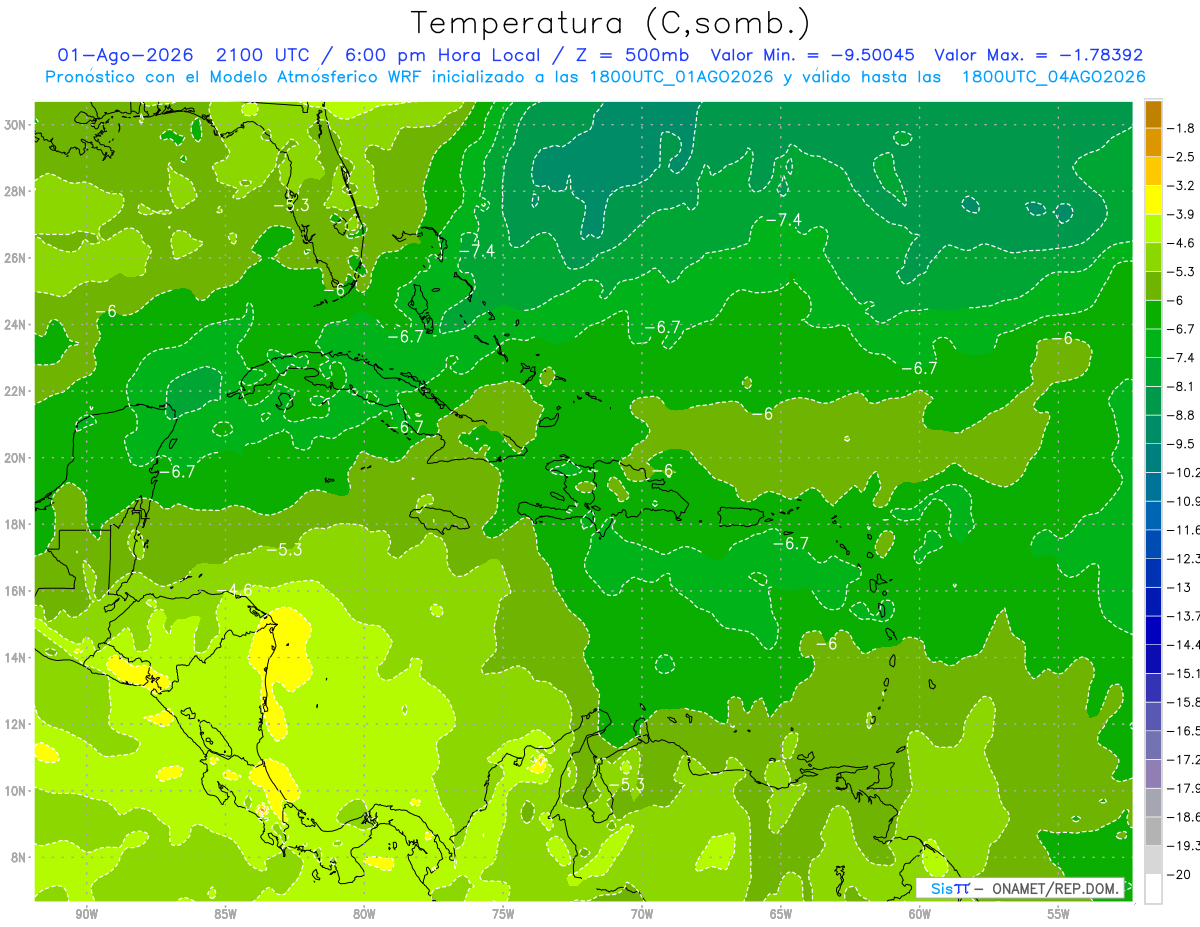This screenshot has height=927, width=1200.
Task: Click the '1800UTC_01AGO2026' initialization text
Action: point(681,77)
